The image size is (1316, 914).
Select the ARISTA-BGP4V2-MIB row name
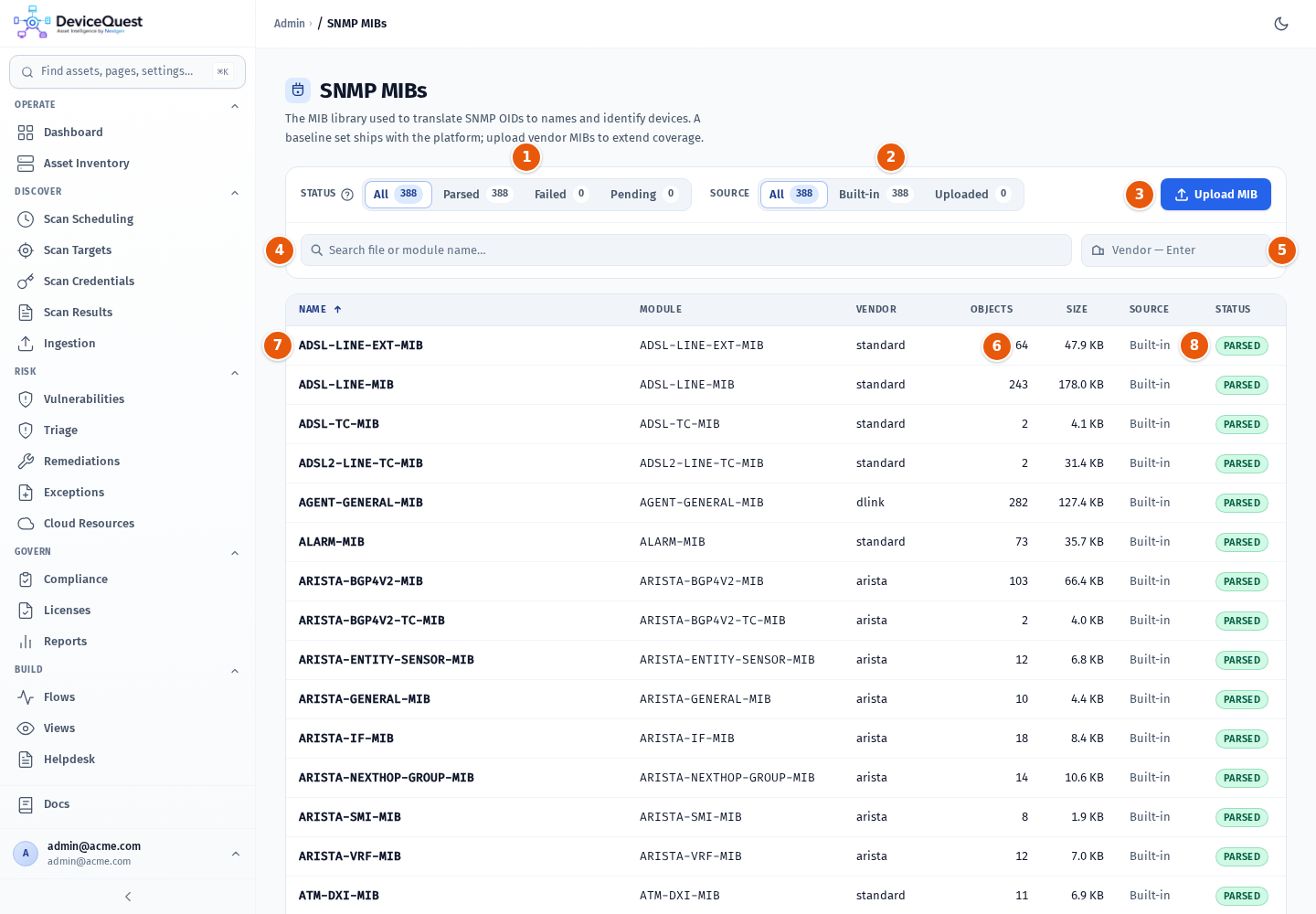pyautogui.click(x=361, y=581)
